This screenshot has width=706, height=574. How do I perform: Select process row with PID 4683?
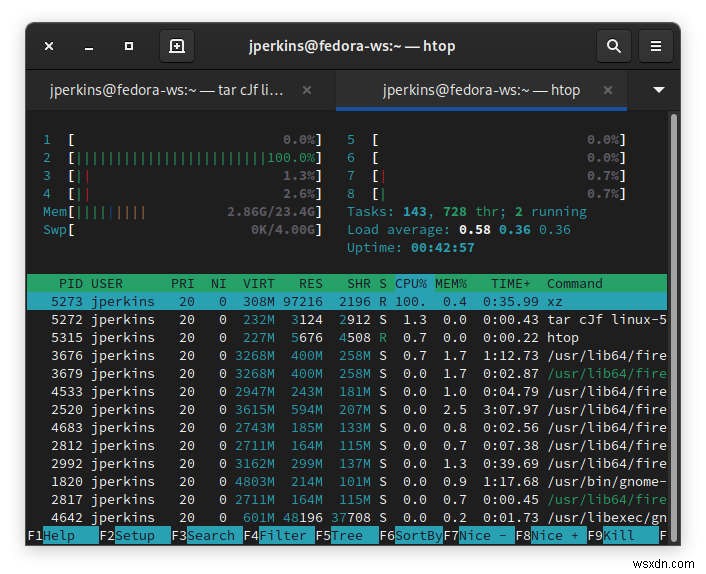pos(347,427)
